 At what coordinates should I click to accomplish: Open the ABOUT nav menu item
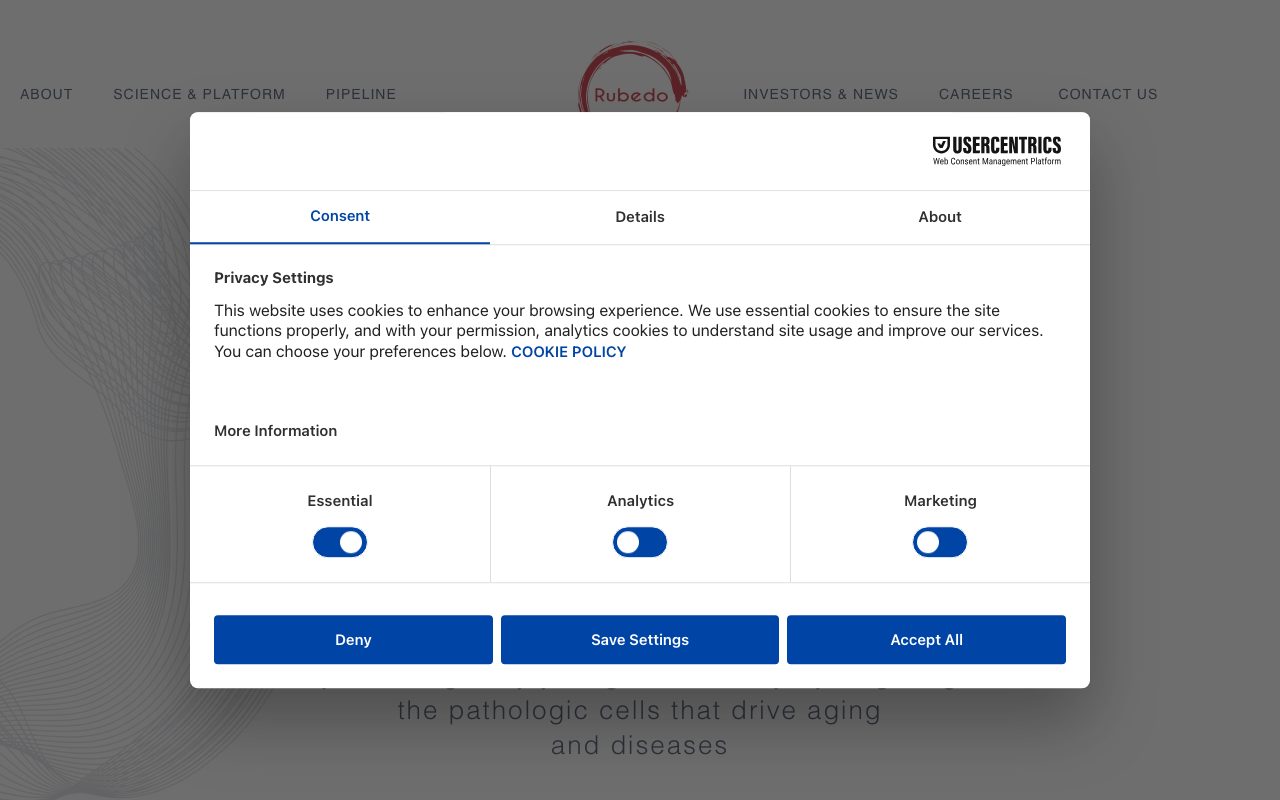click(46, 94)
